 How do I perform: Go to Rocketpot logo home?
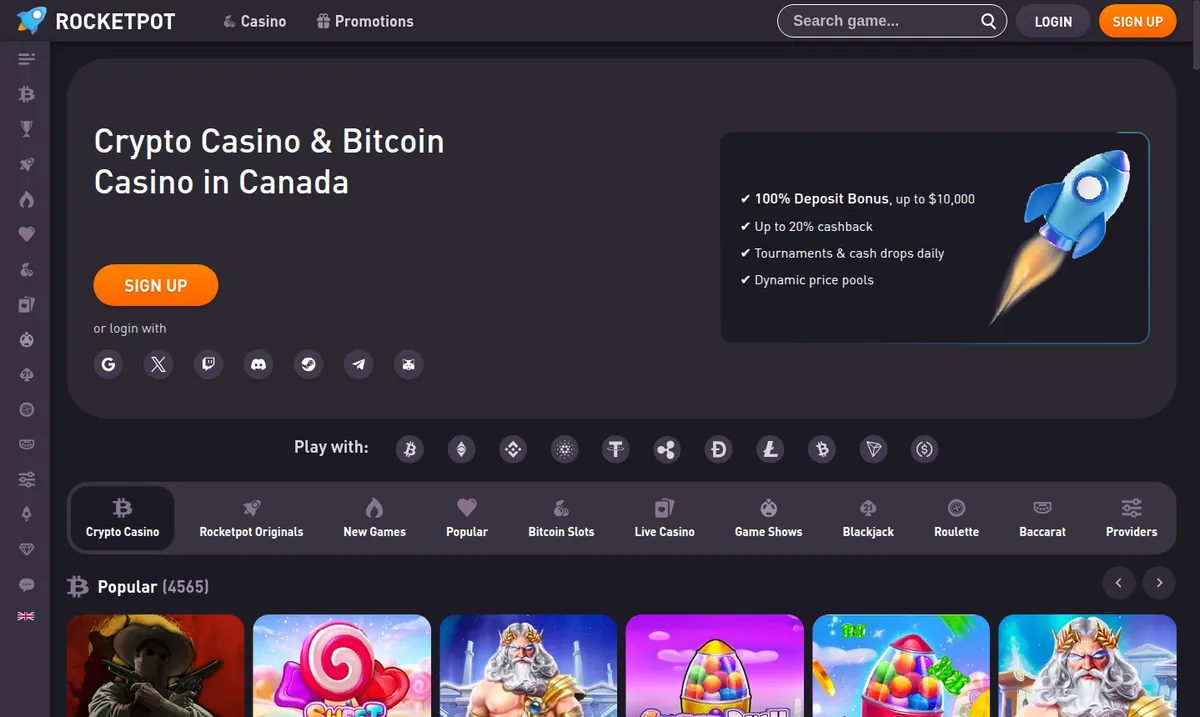pos(96,21)
